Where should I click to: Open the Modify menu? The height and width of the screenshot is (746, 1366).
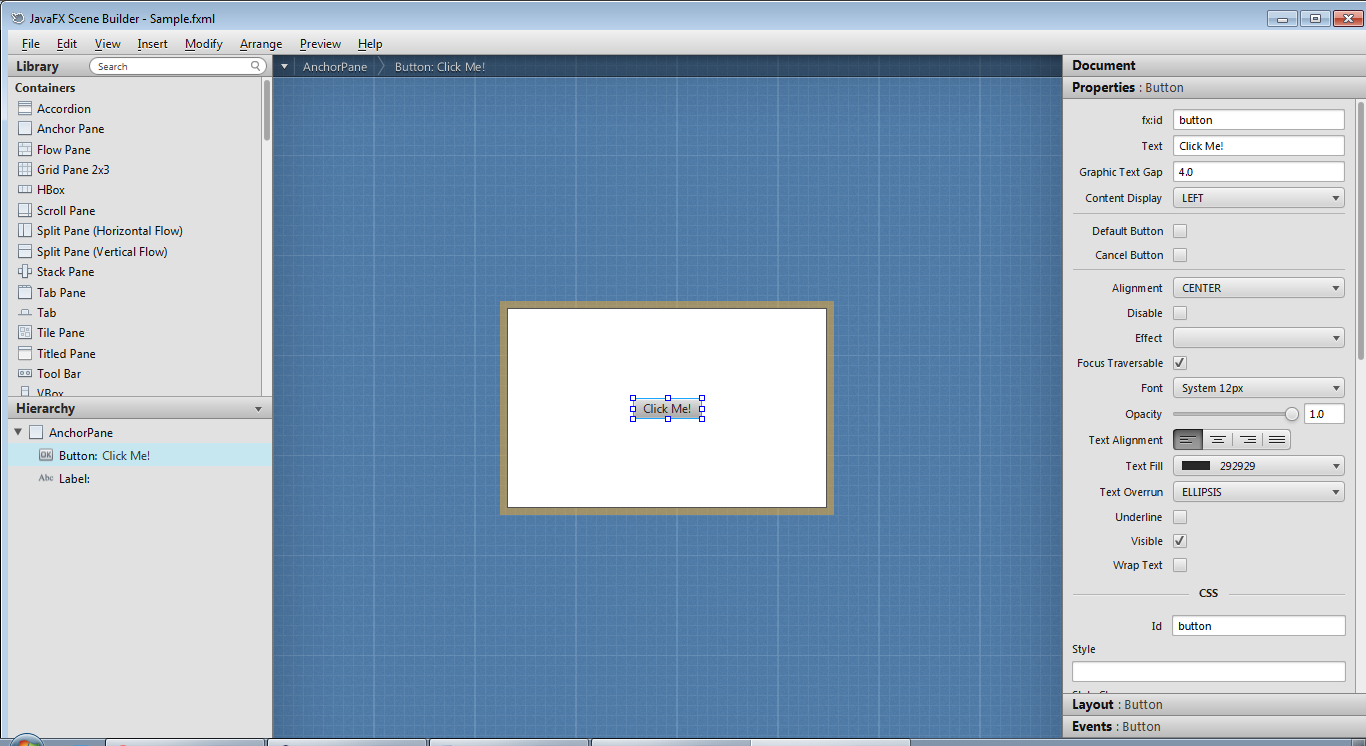pos(204,44)
